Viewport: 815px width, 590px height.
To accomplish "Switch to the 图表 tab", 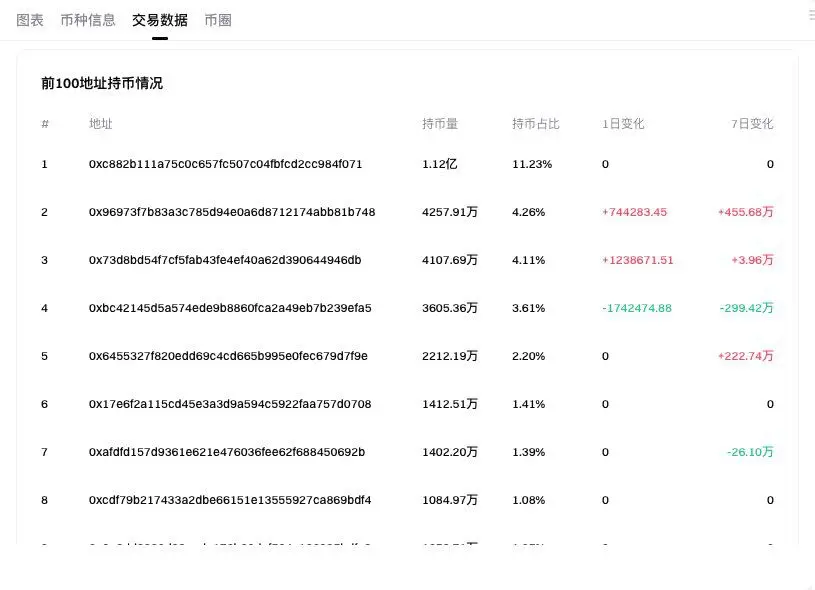I will click(30, 20).
